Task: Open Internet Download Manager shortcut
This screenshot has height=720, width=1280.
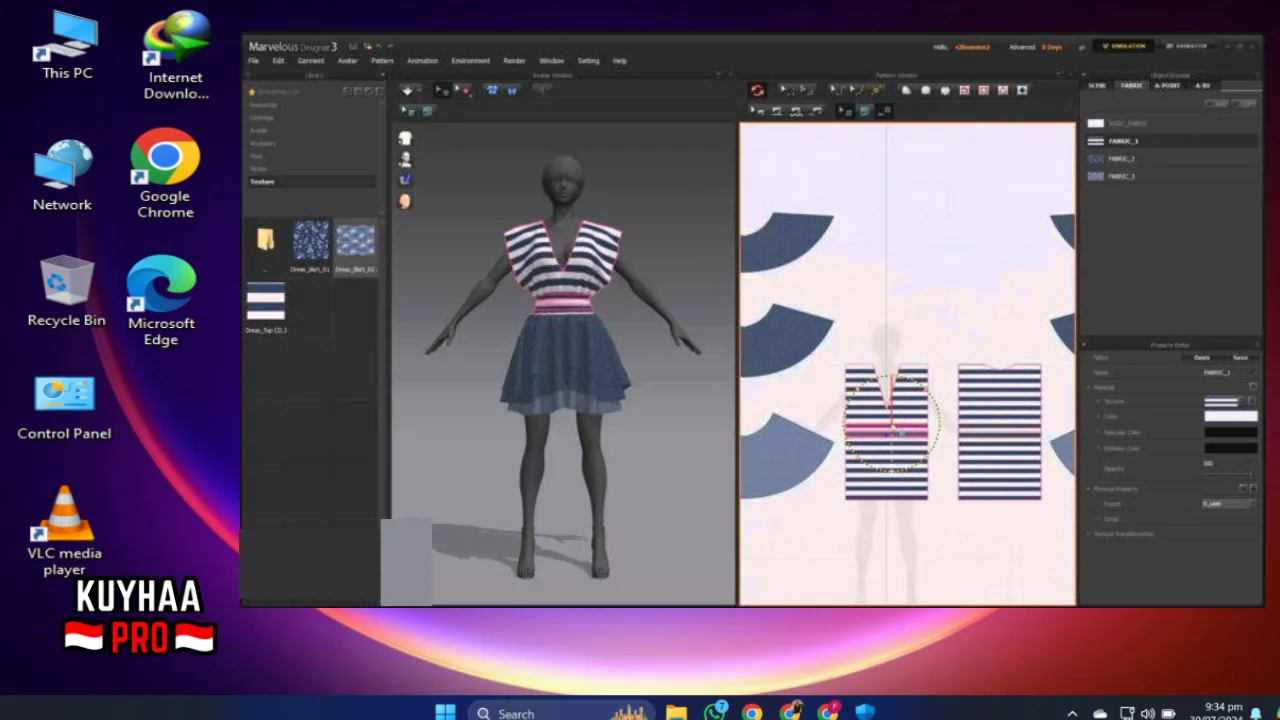Action: (176, 56)
